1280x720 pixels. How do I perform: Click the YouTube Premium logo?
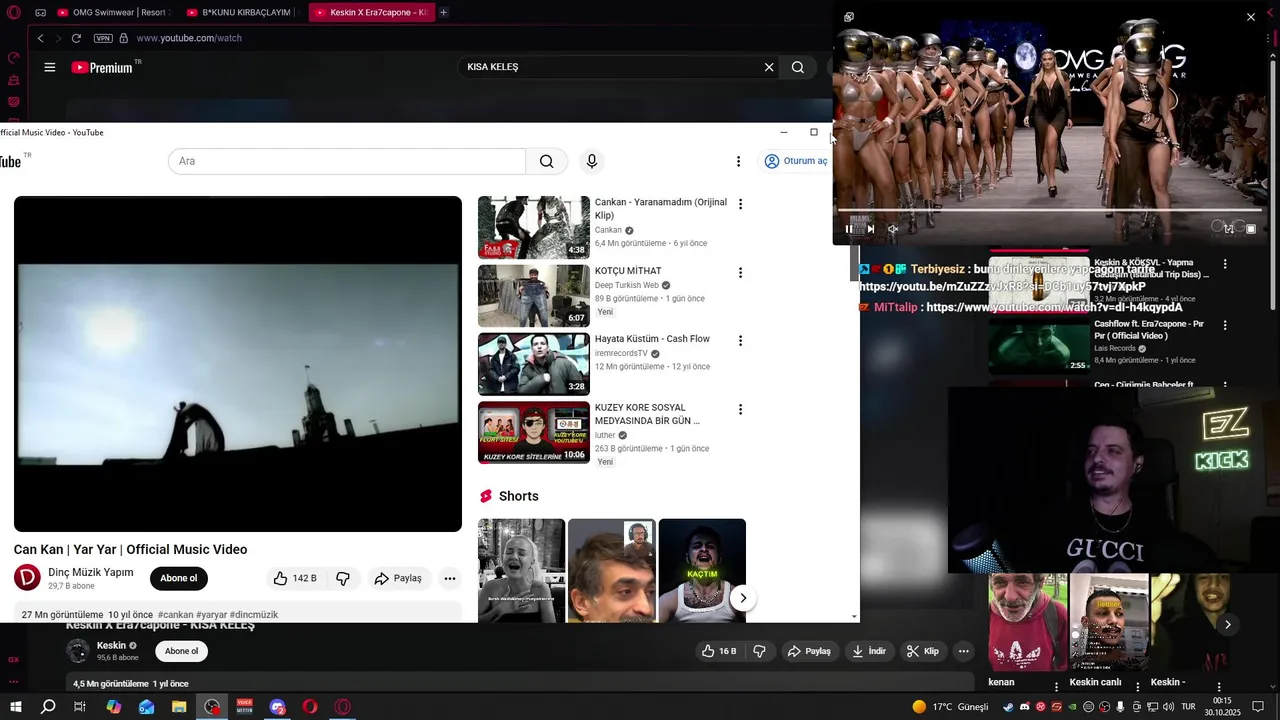point(102,67)
